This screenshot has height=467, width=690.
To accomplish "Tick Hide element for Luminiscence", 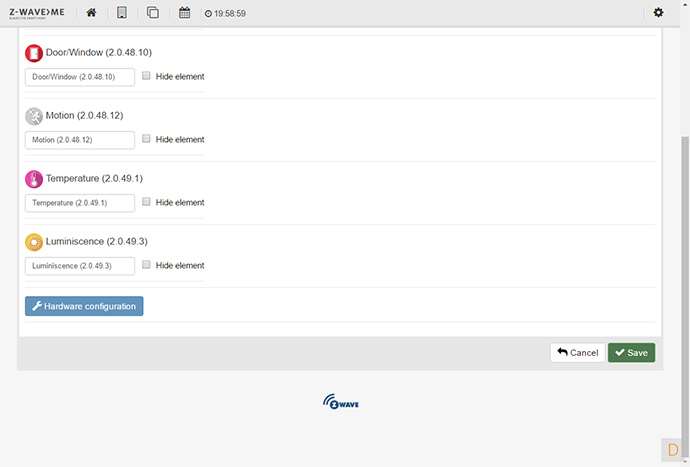I will point(146,265).
